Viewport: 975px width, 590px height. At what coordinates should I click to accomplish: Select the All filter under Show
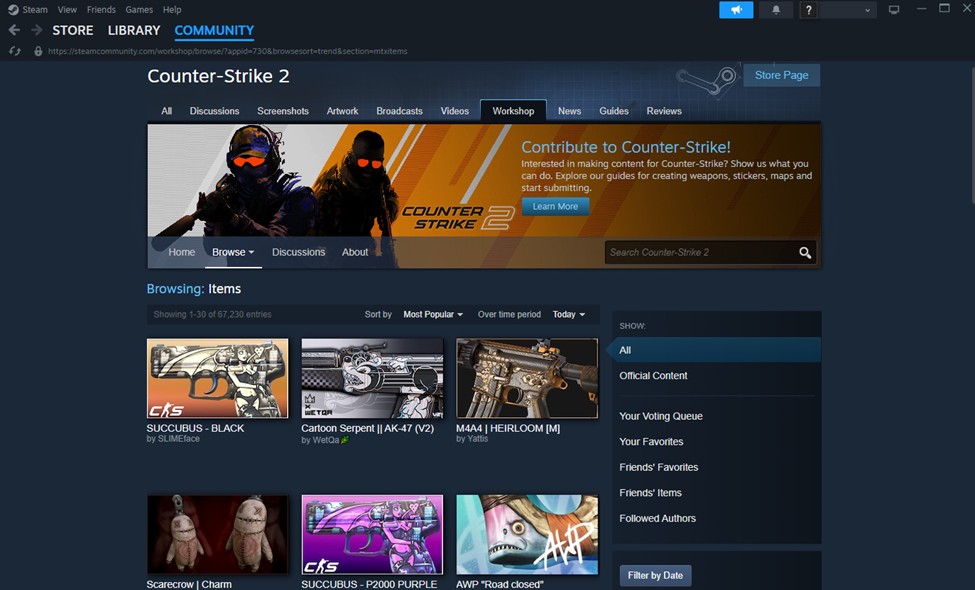pyautogui.click(x=716, y=350)
